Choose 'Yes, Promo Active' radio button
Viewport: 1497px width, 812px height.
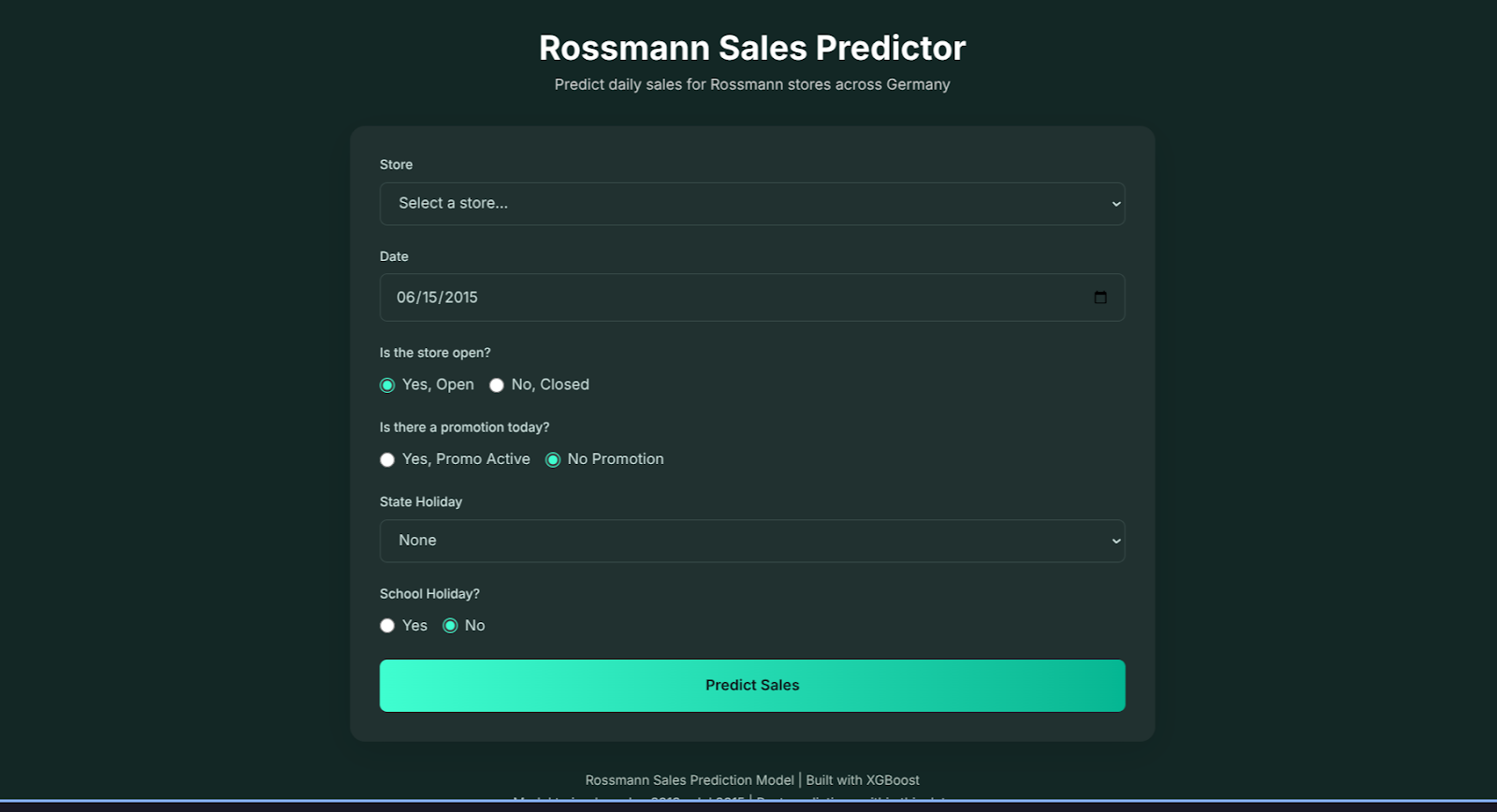click(387, 459)
